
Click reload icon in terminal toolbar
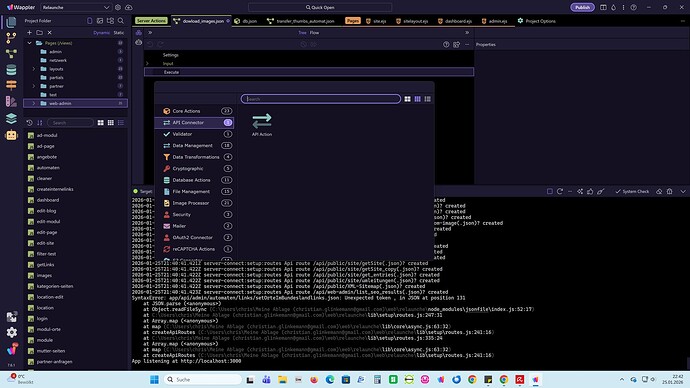[560, 191]
